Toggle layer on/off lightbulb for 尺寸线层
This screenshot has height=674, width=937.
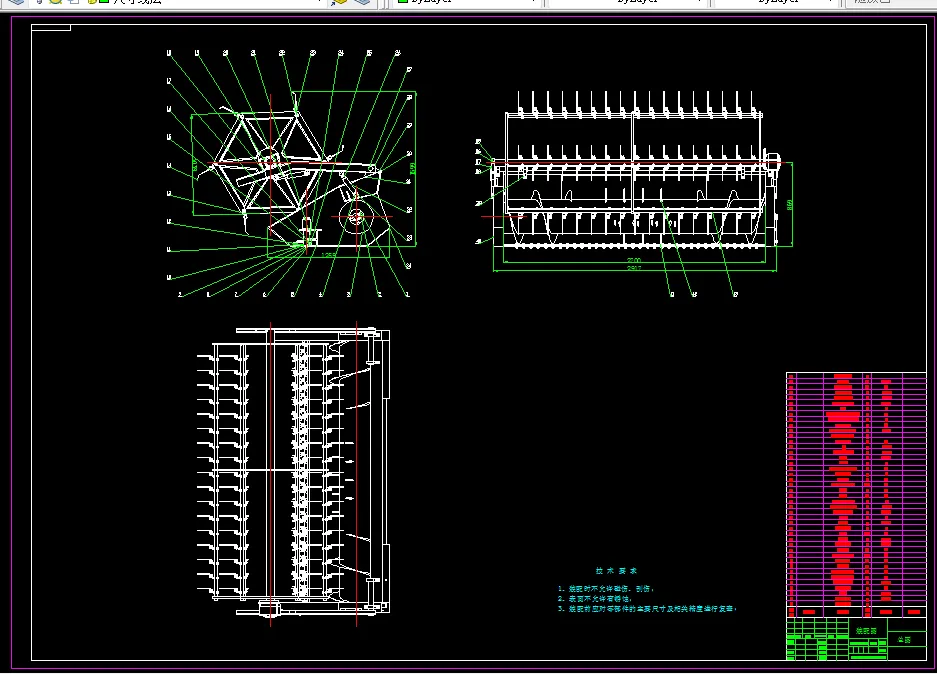(x=39, y=3)
